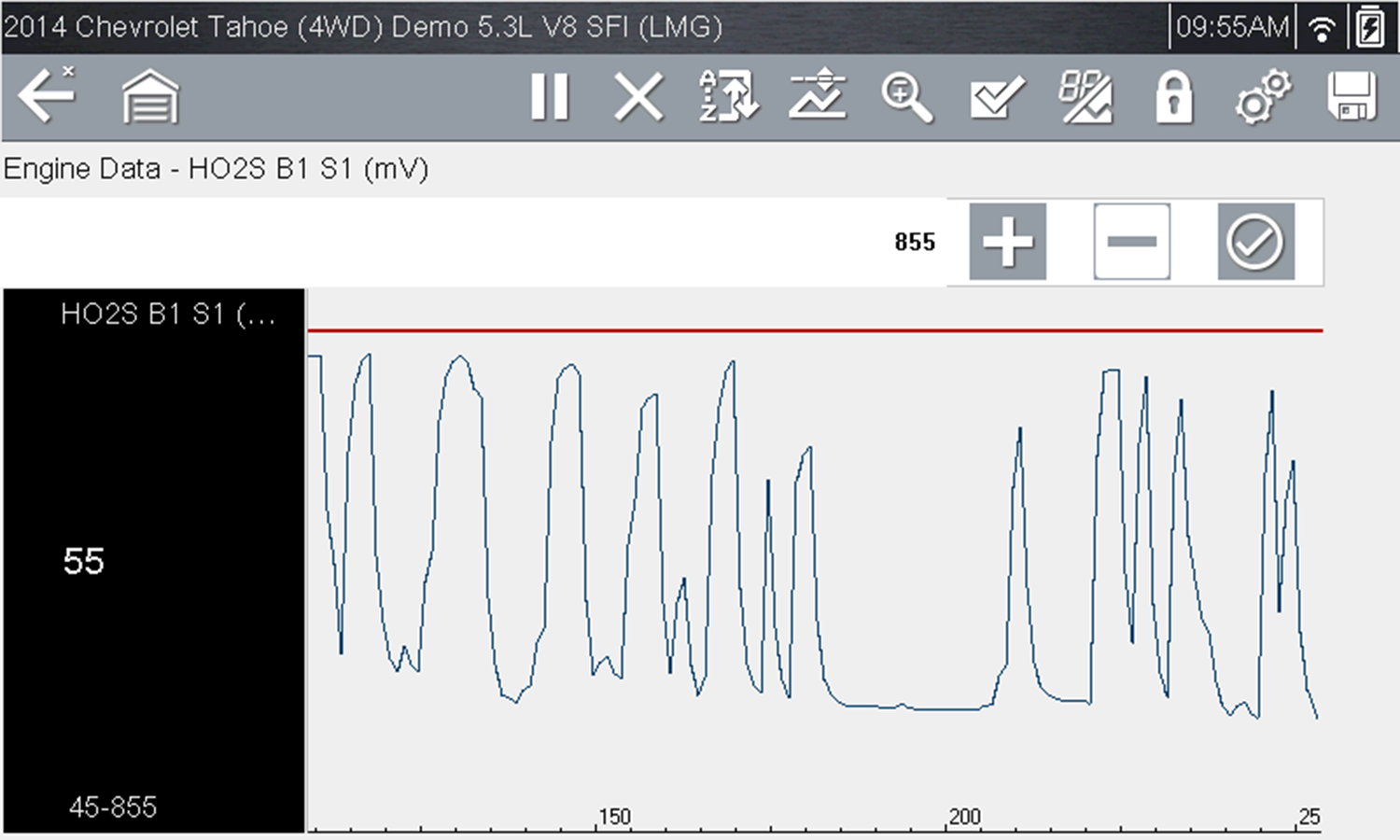Go to the Home screen icon
The height and width of the screenshot is (840, 1400).
150,97
